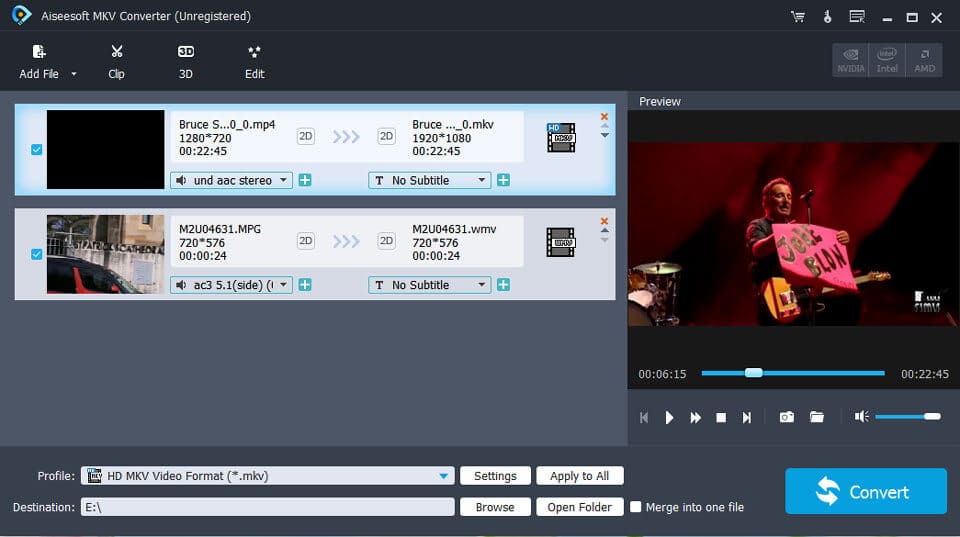Click the preview seek slider handle

click(754, 373)
